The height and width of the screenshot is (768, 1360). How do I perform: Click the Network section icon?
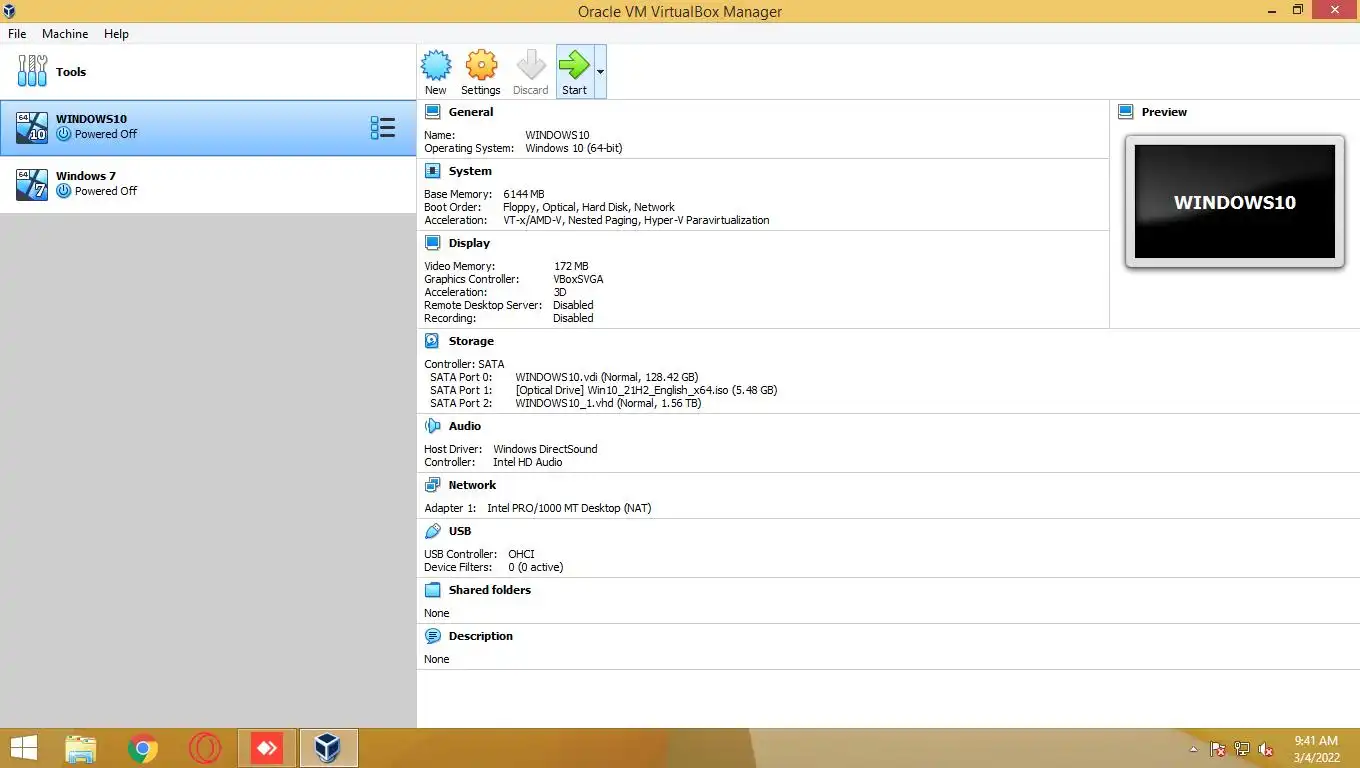coord(432,485)
